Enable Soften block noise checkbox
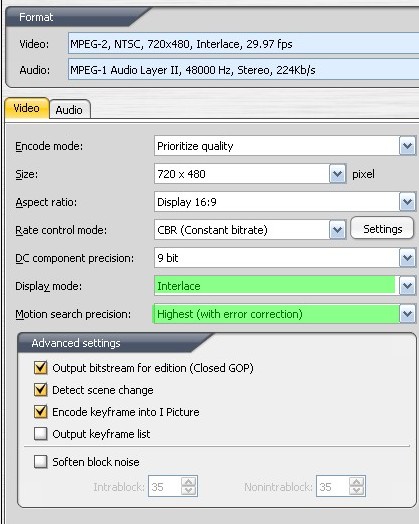The image size is (419, 524). pos(40,462)
